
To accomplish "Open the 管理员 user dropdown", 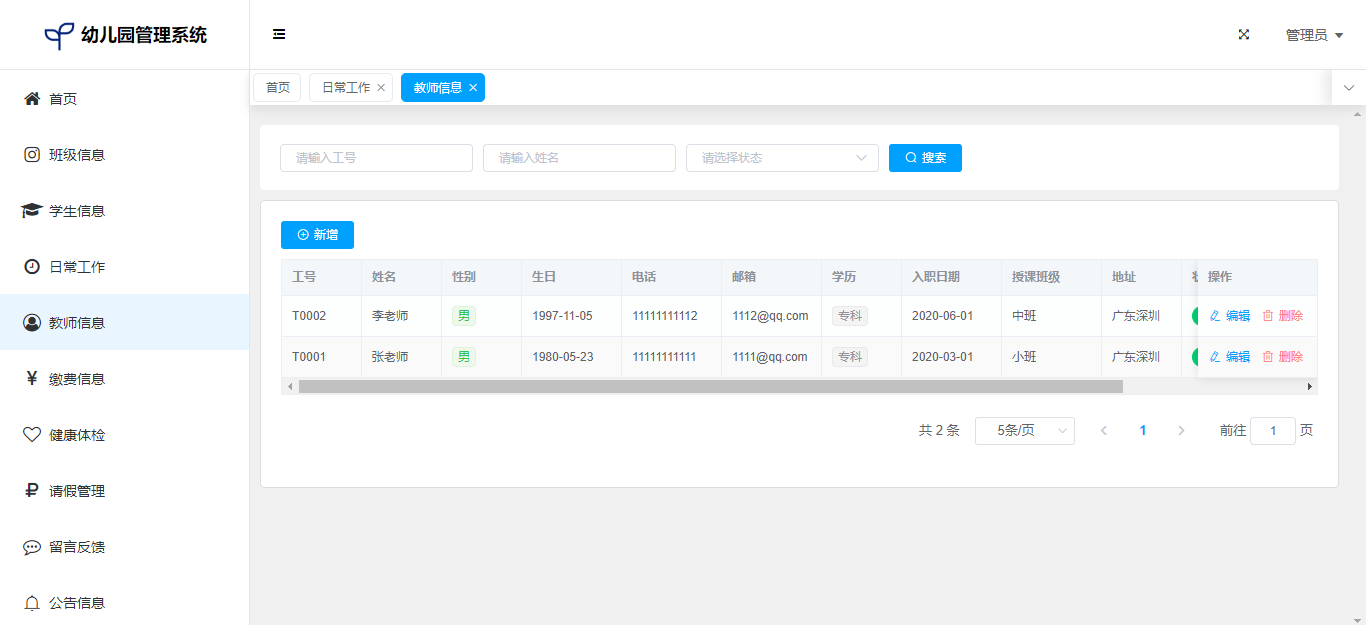I will (1313, 35).
